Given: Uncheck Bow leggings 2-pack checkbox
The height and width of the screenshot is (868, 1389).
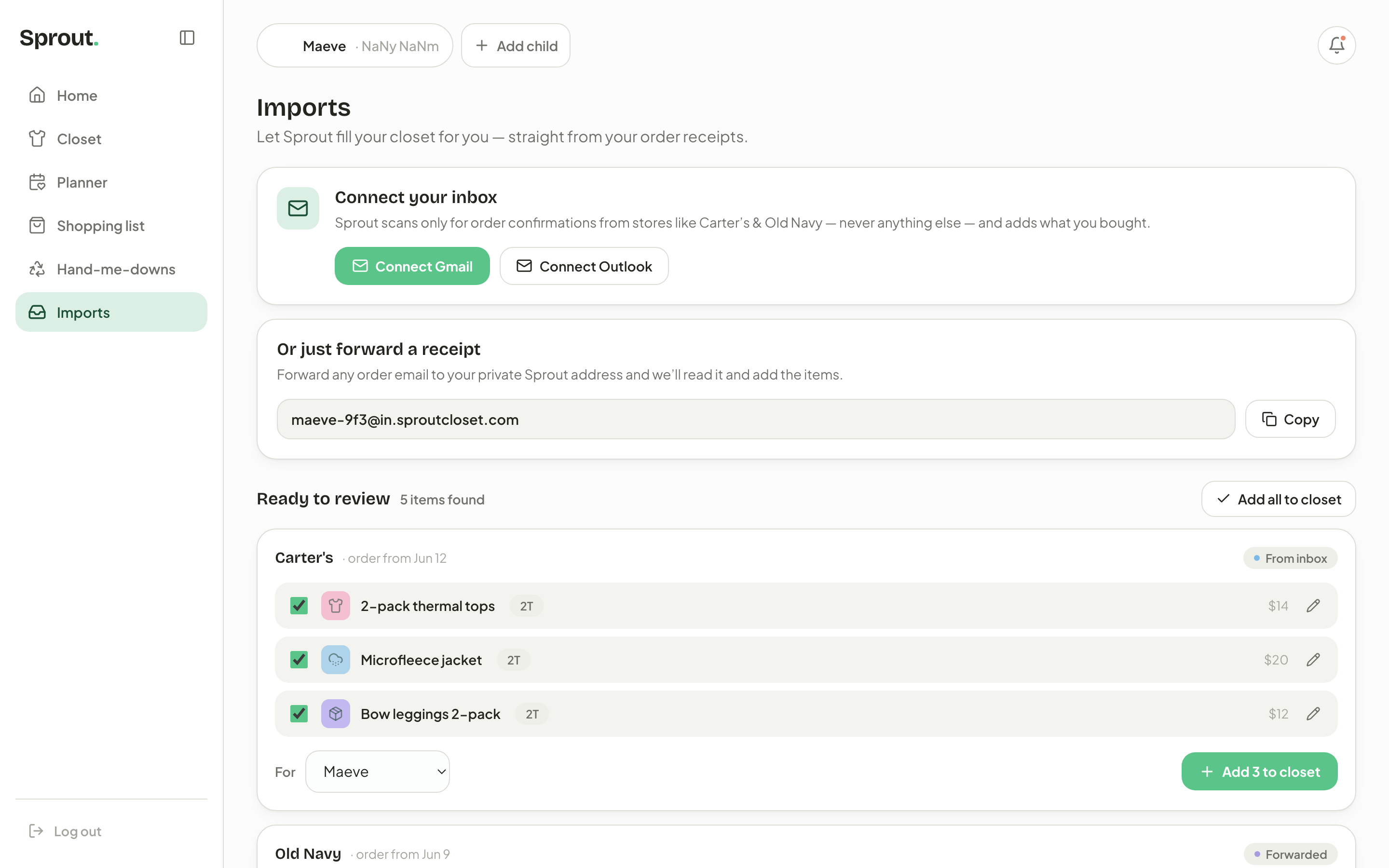Looking at the screenshot, I should pyautogui.click(x=299, y=714).
